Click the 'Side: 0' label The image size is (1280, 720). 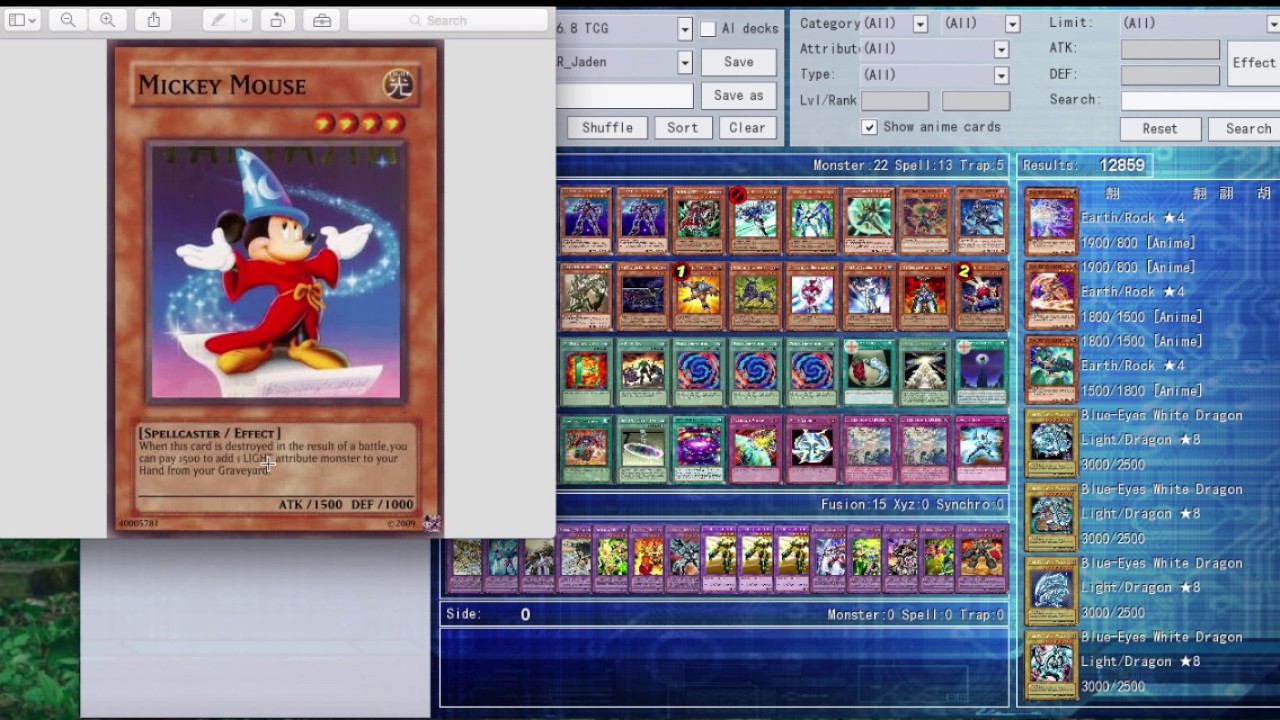pyautogui.click(x=489, y=614)
